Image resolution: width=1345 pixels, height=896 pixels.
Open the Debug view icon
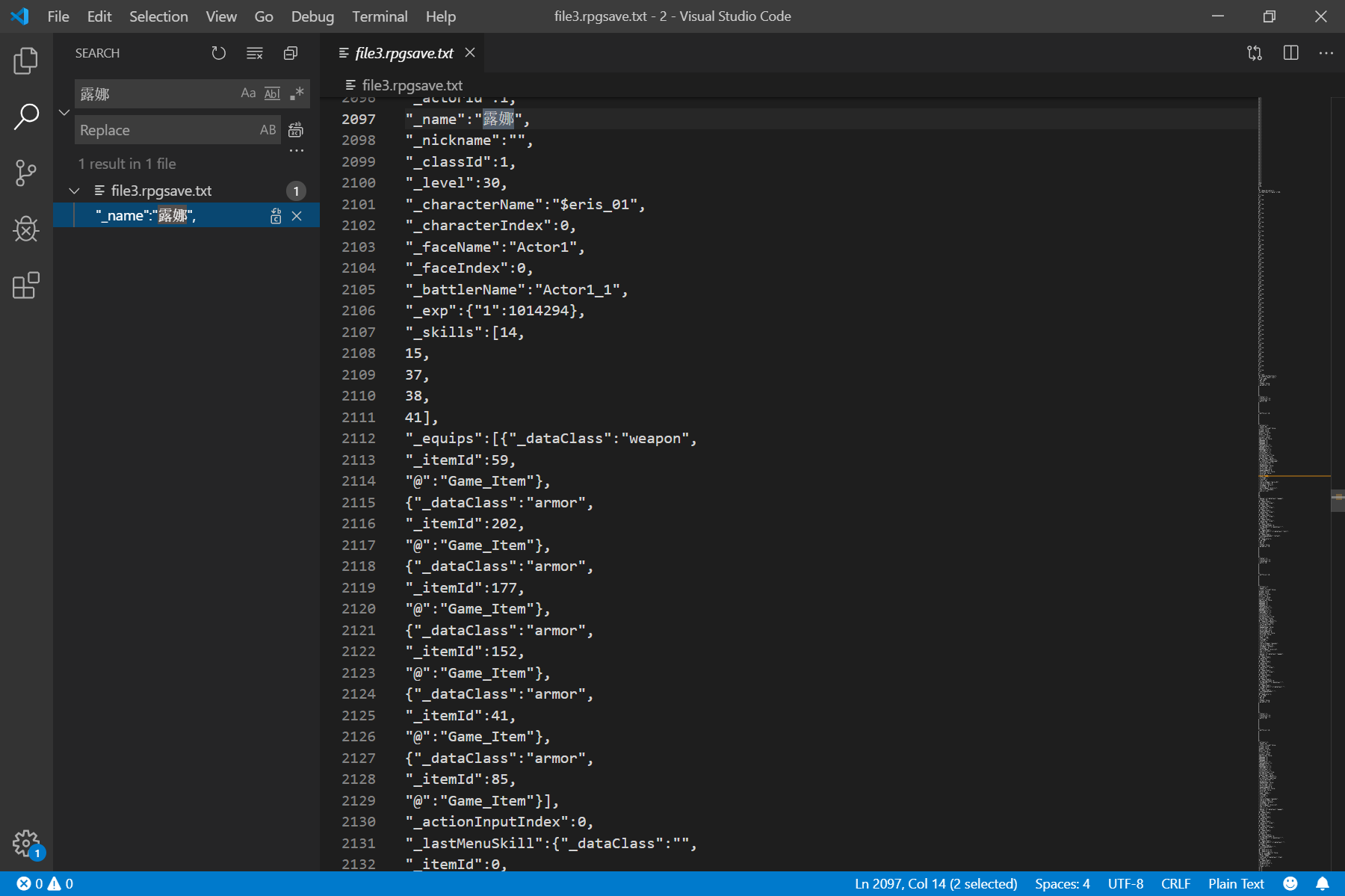pos(26,229)
